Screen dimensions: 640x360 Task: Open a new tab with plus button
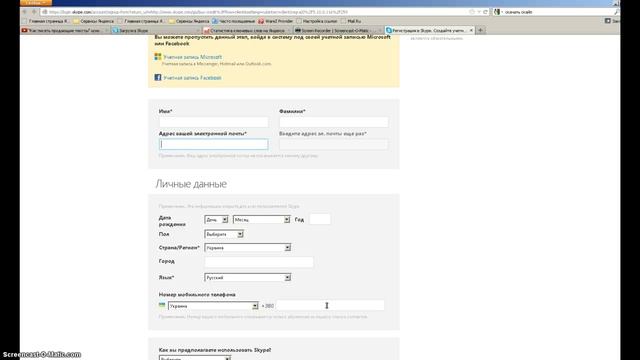480,30
